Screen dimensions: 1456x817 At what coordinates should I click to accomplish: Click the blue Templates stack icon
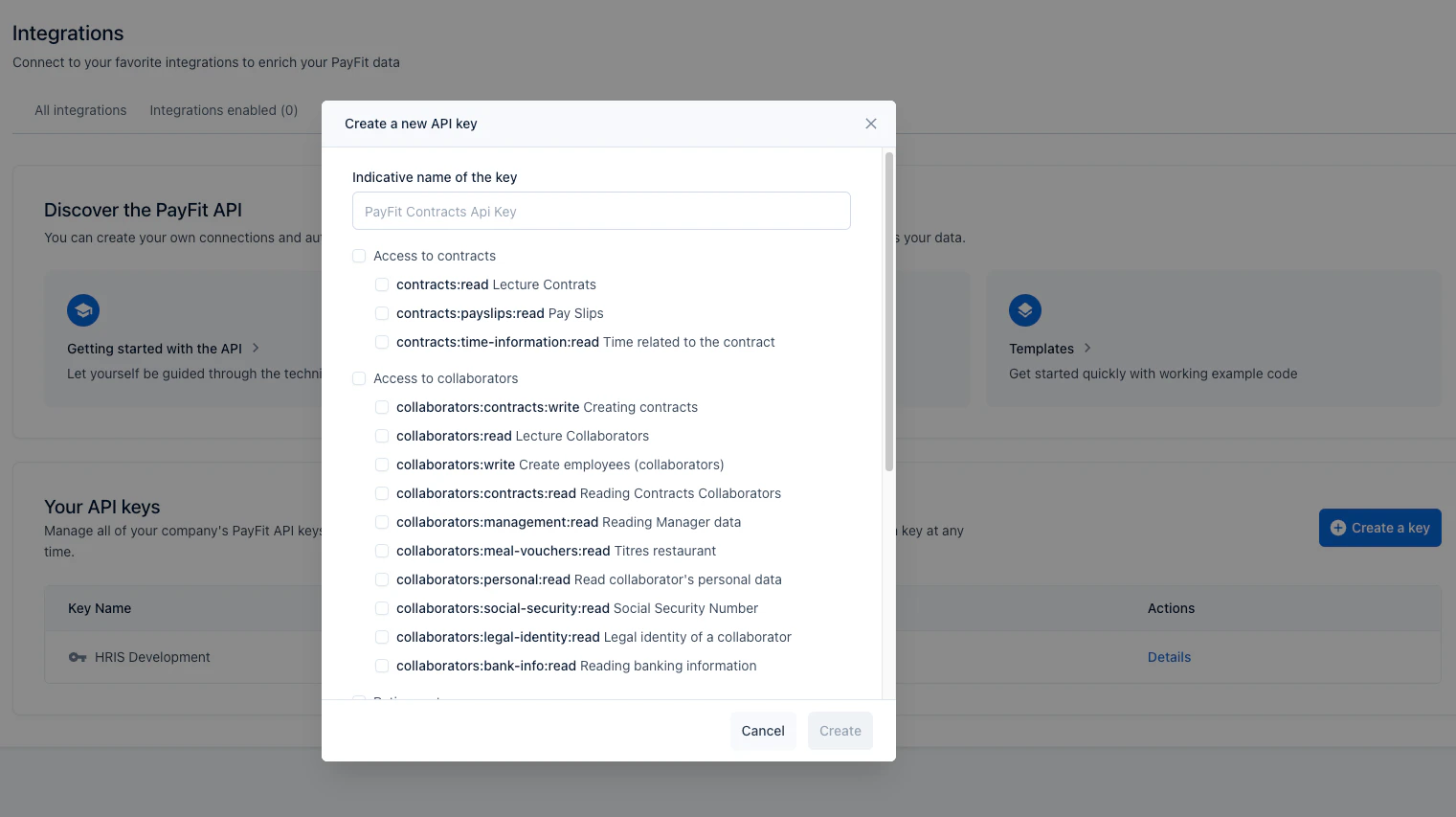1024,309
